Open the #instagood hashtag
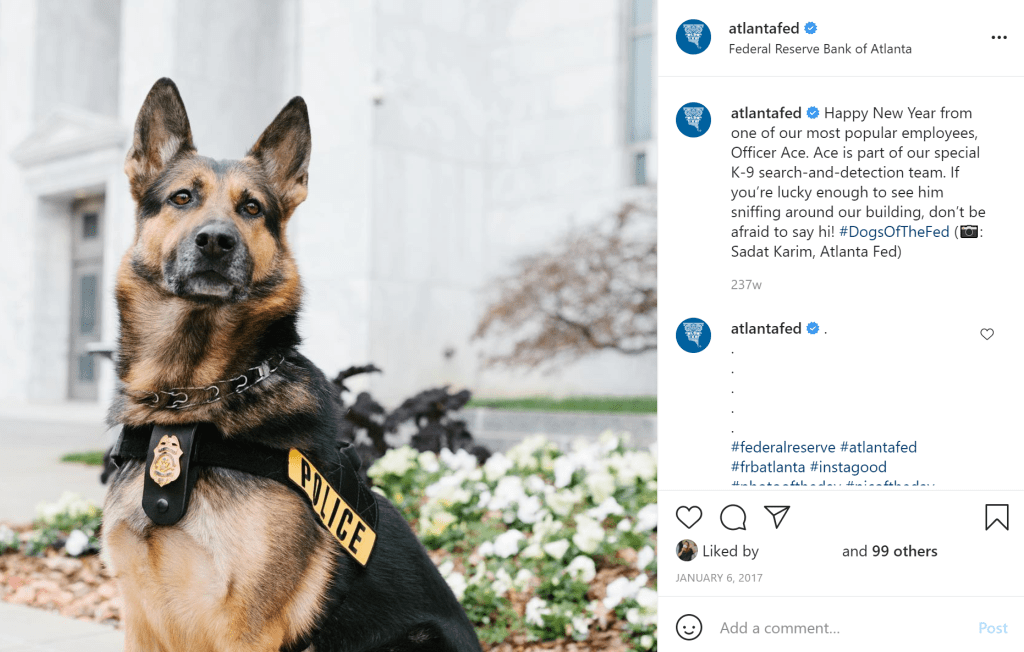Screen dimensions: 1024x652 848,467
